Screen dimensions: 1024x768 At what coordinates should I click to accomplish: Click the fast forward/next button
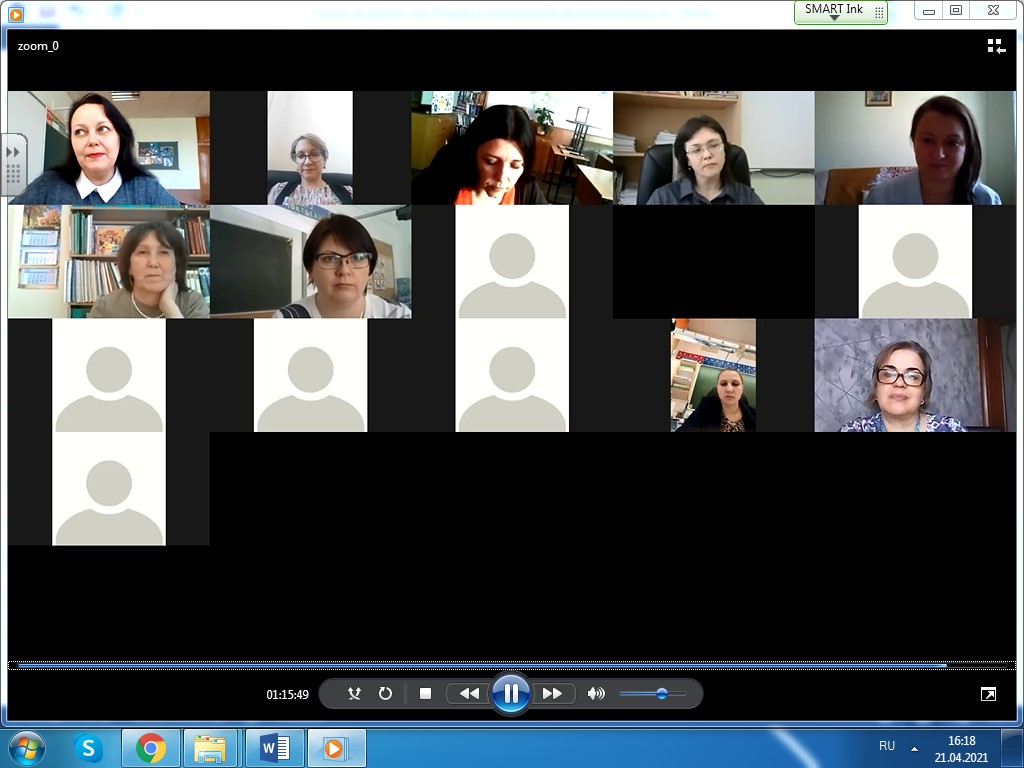[552, 693]
